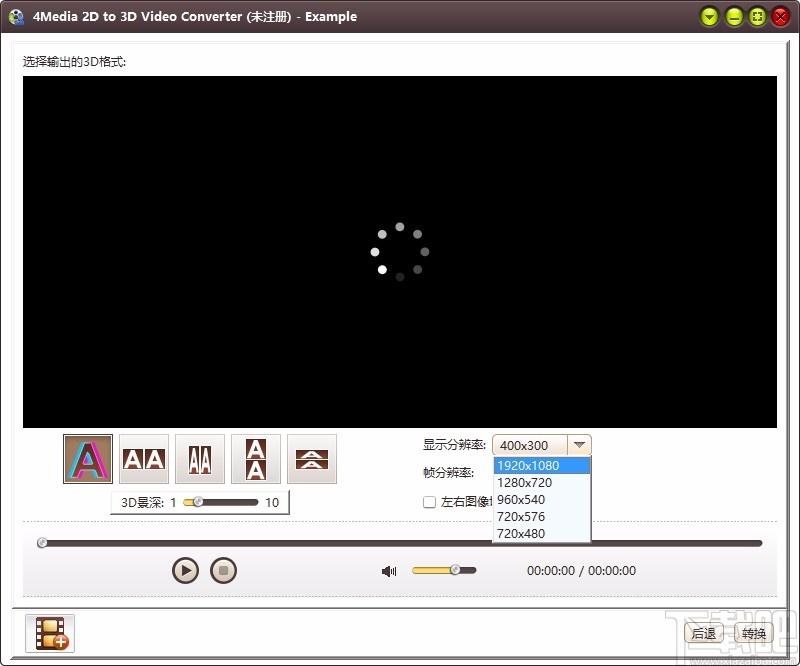Viewport: 800px width, 666px height.
Task: Click the 选择输出的3D格式 heading
Action: (74, 62)
